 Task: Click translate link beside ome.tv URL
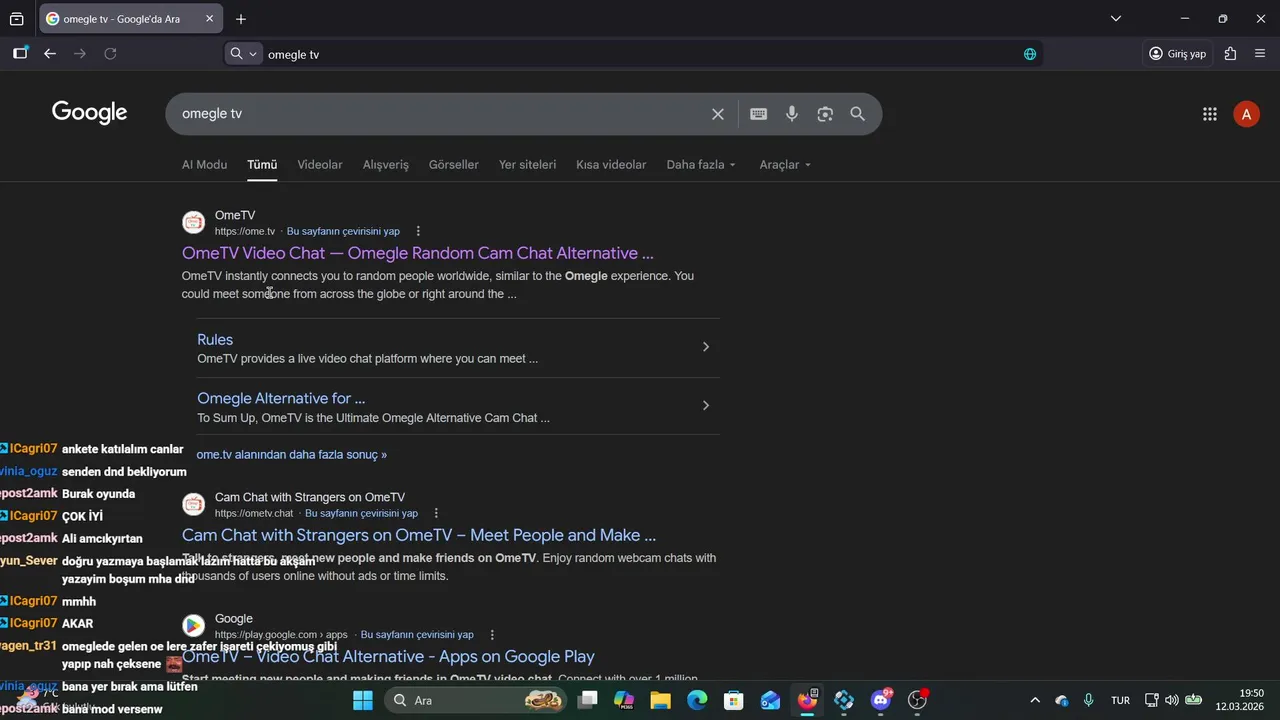[x=343, y=231]
